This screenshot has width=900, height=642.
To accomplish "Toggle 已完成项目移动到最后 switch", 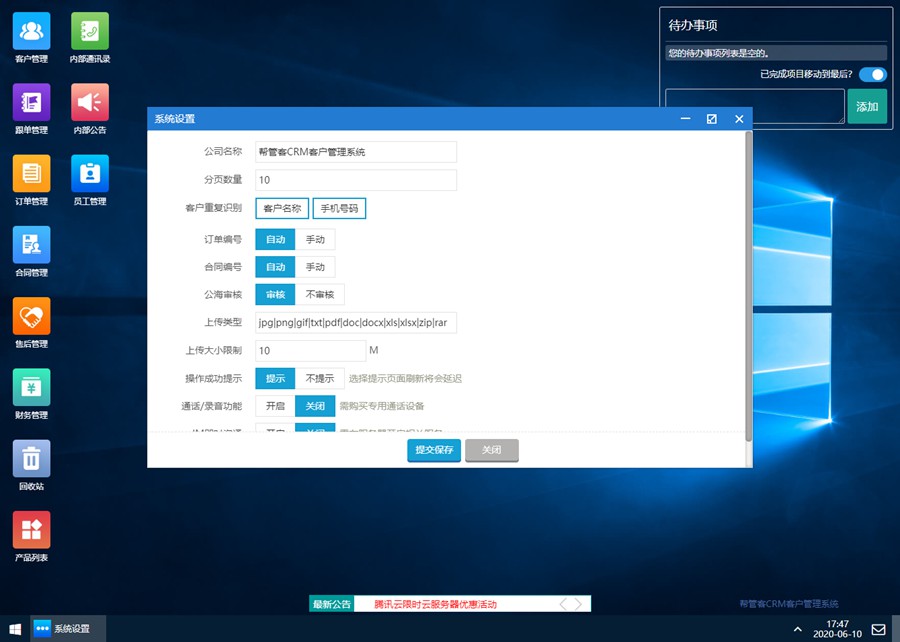I will click(x=872, y=74).
